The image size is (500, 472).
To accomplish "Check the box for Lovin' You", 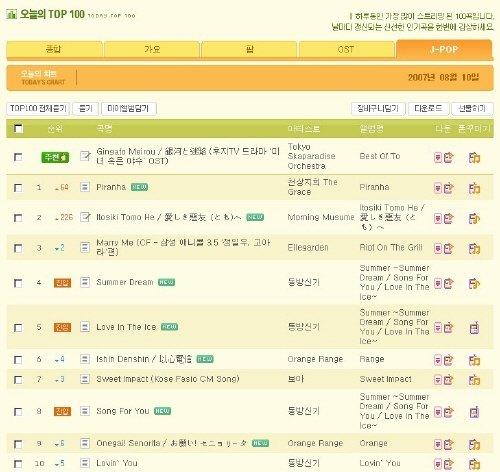I will pos(18,464).
